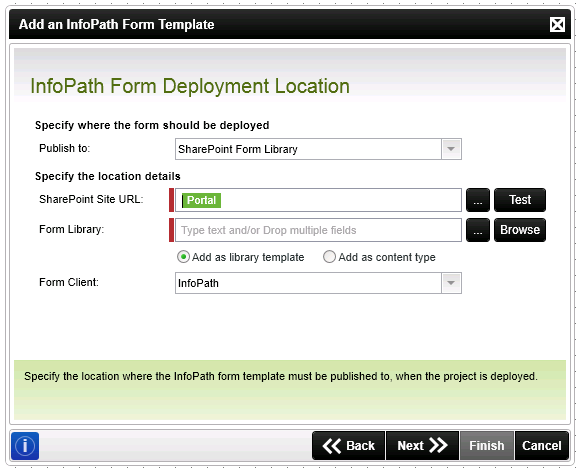The image size is (578, 471).
Task: Click the blue info help icon
Action: (25, 446)
